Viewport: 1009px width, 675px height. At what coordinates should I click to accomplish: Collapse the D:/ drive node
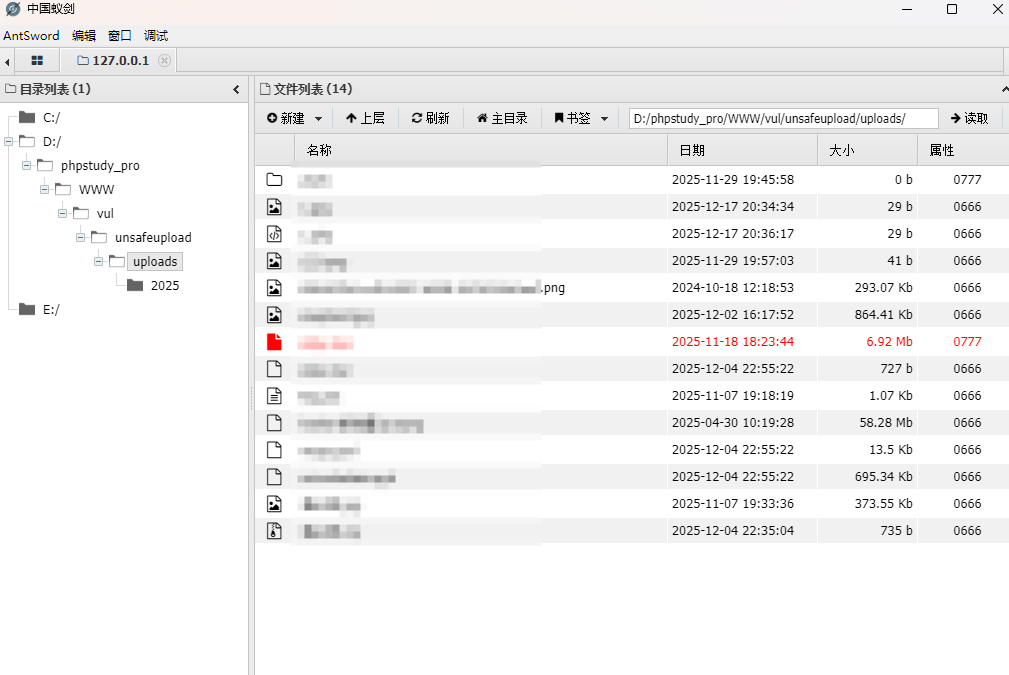[8, 142]
